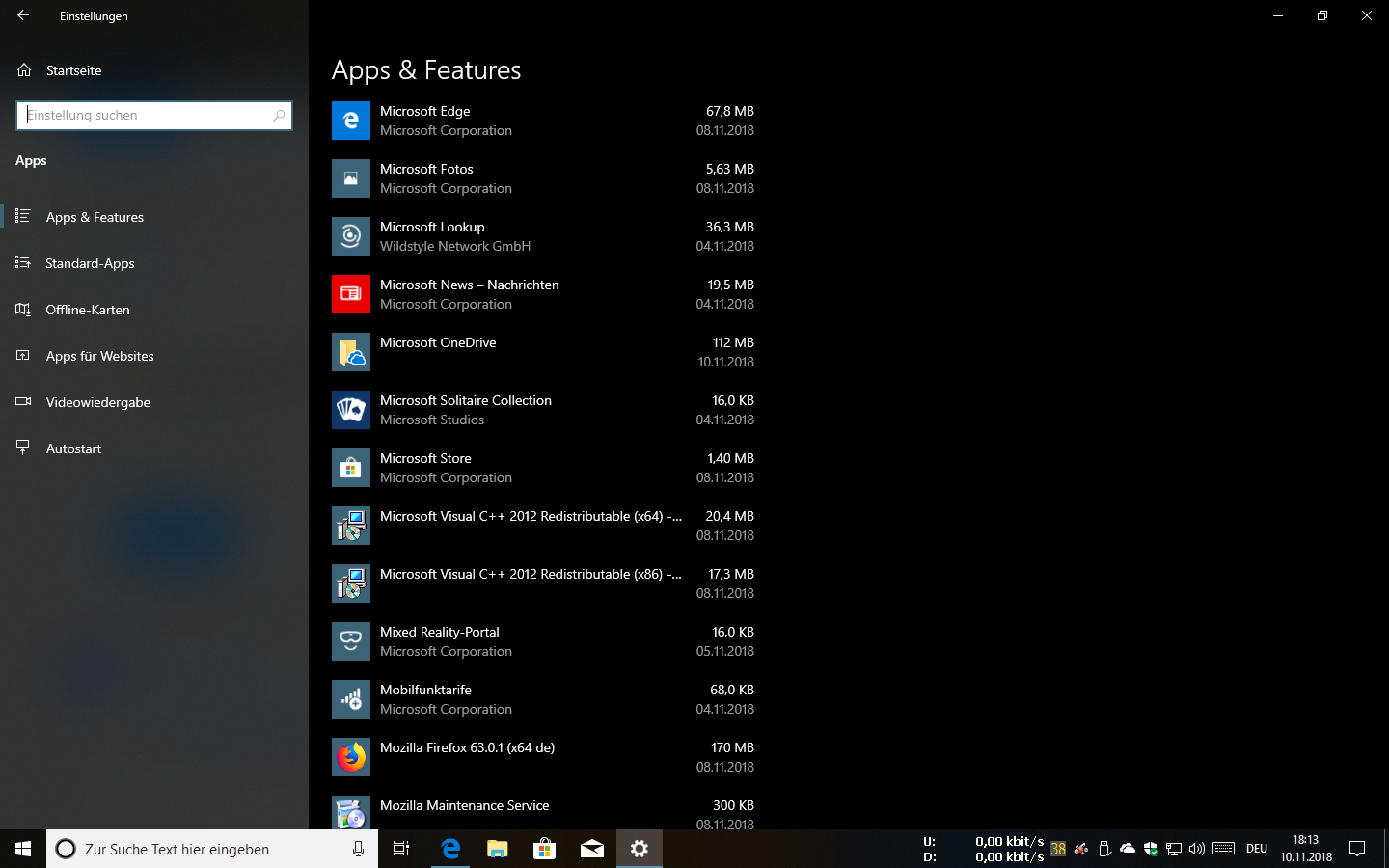Click the OneDrive cloud tray icon

(x=1128, y=849)
